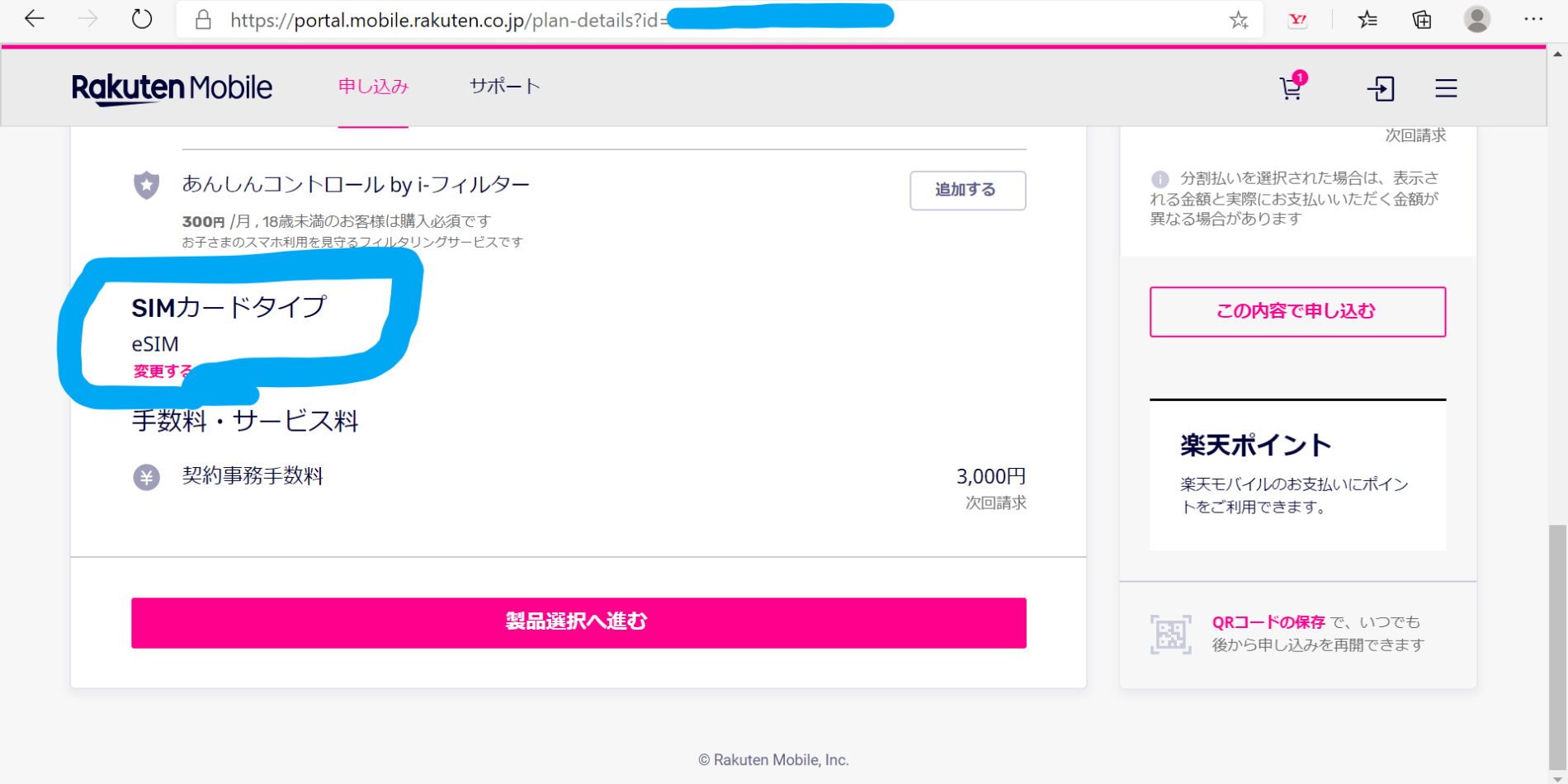Viewport: 1568px width, 784px height.
Task: Open the hamburger menu
Action: coord(1446,88)
